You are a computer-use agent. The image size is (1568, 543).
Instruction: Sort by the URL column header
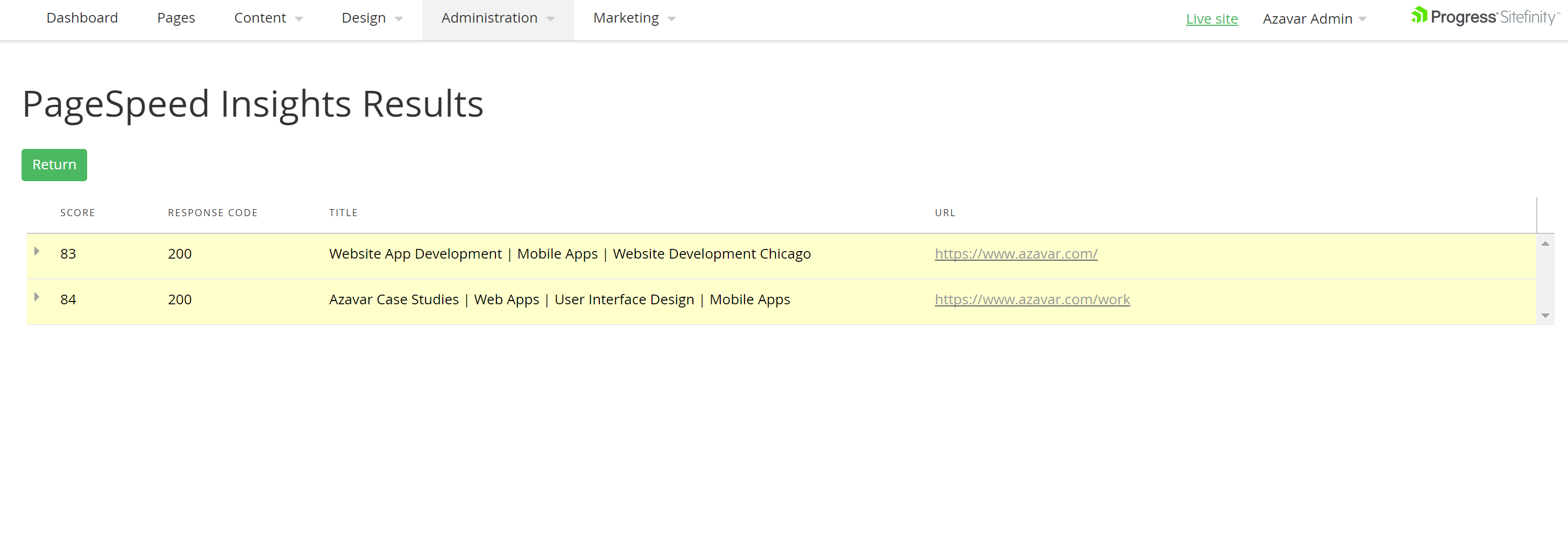pos(945,213)
